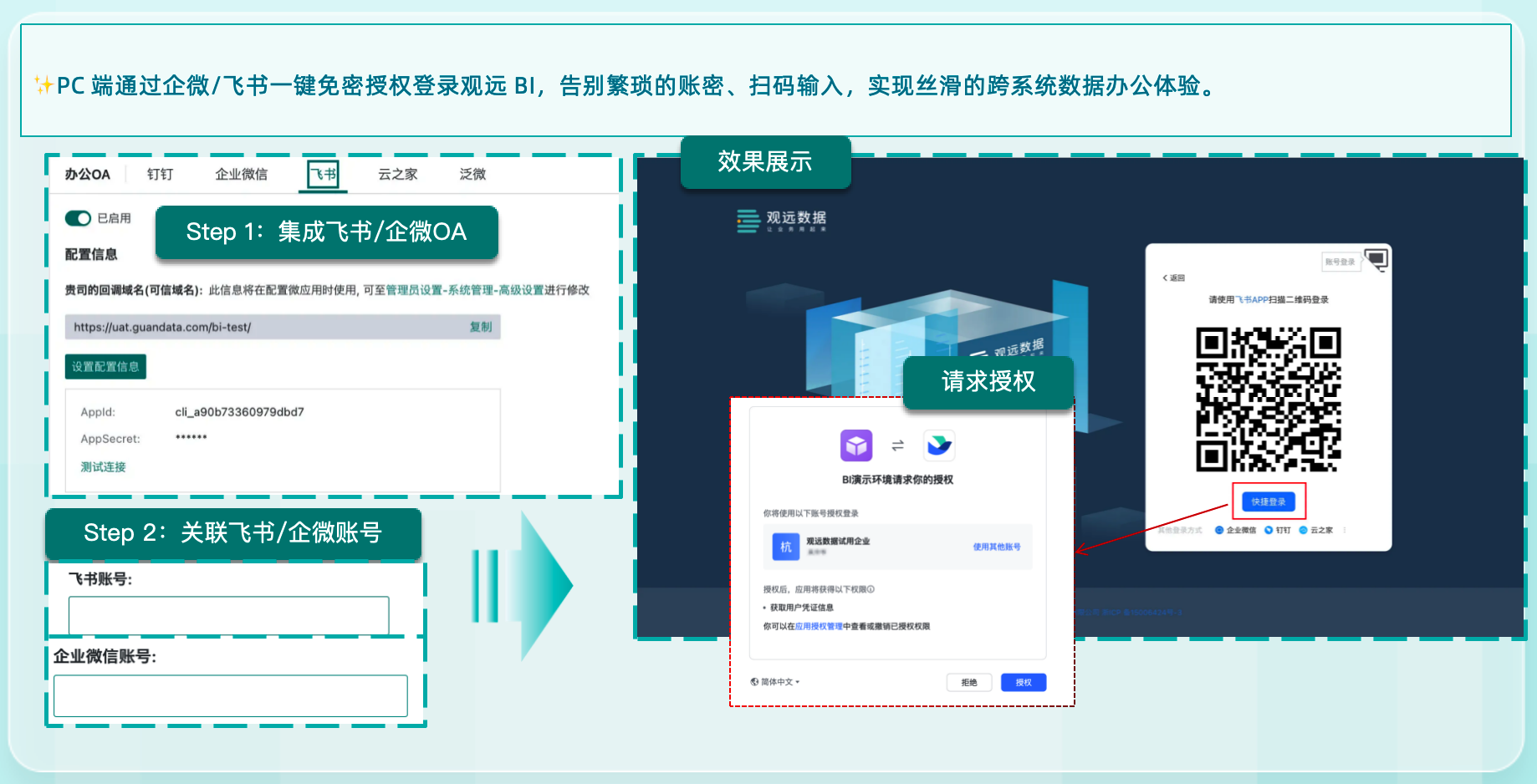Click the permissions info circle icon
The width and height of the screenshot is (1537, 784).
tap(871, 589)
